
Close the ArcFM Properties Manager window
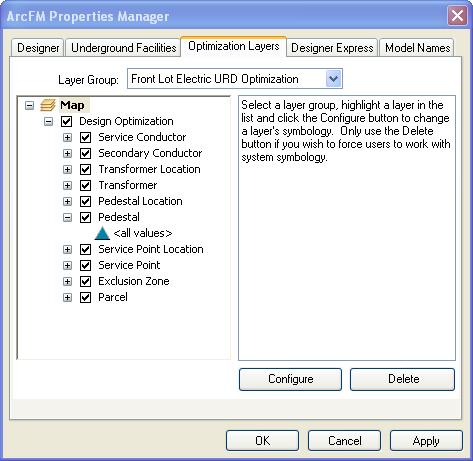457,16
